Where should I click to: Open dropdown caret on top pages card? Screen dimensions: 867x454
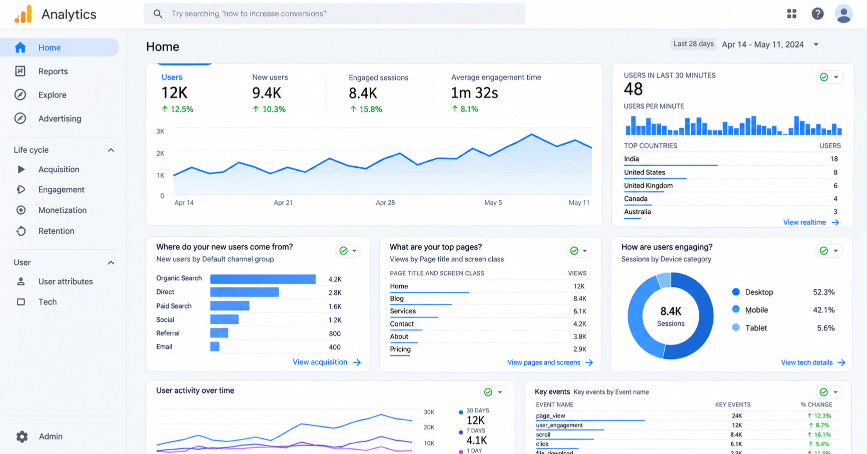coord(585,251)
